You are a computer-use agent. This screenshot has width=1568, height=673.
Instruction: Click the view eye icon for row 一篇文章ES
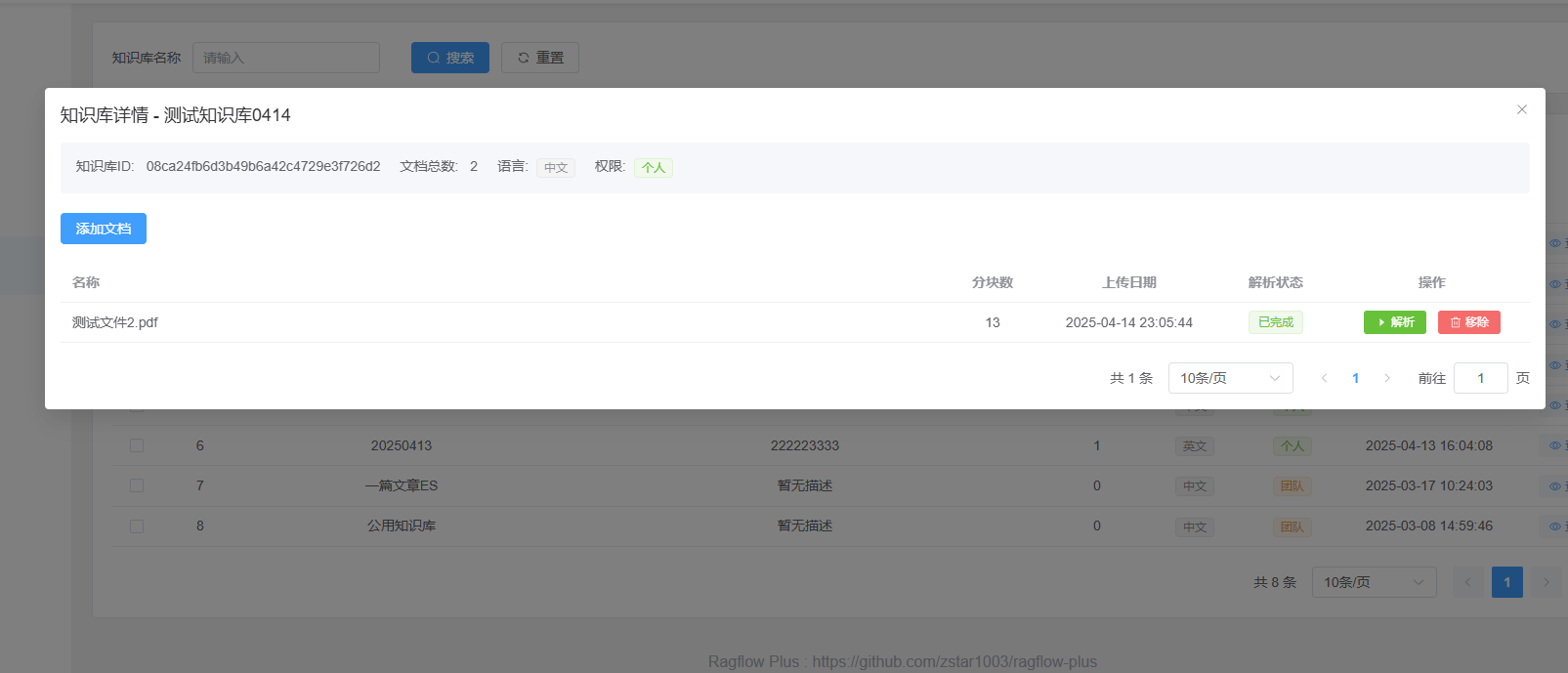(x=1555, y=485)
